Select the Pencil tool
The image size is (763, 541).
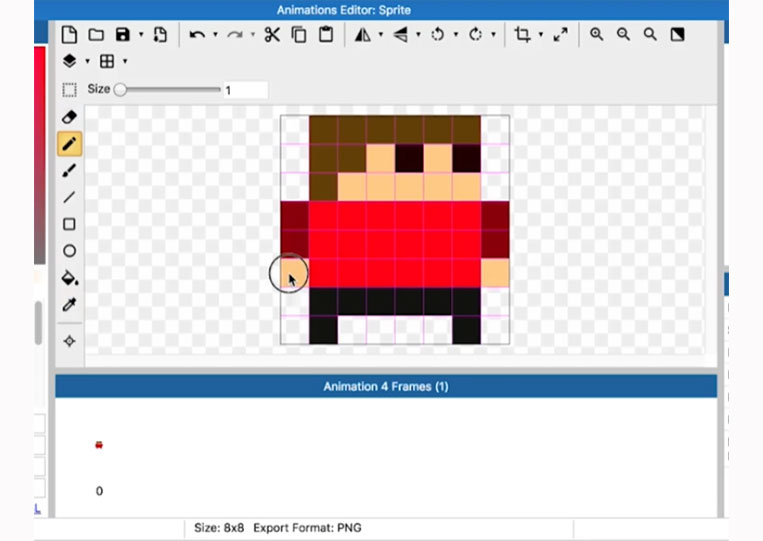(x=69, y=144)
